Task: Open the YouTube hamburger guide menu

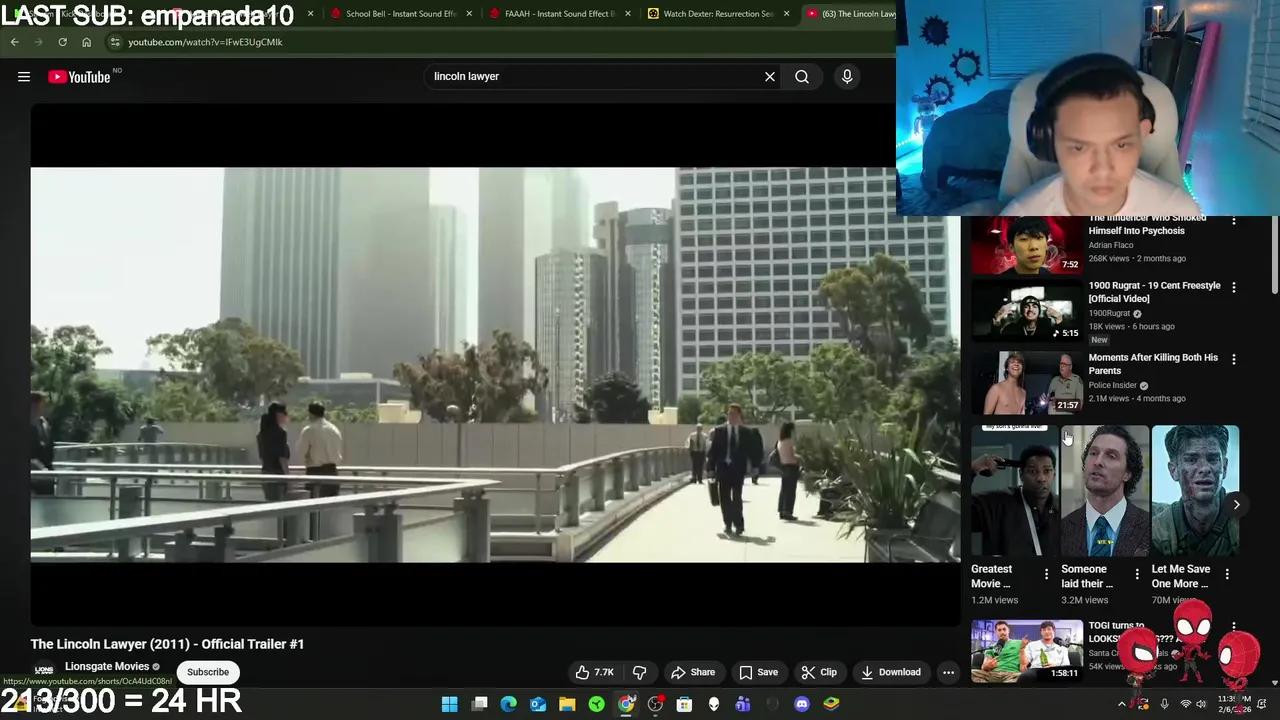Action: (24, 77)
